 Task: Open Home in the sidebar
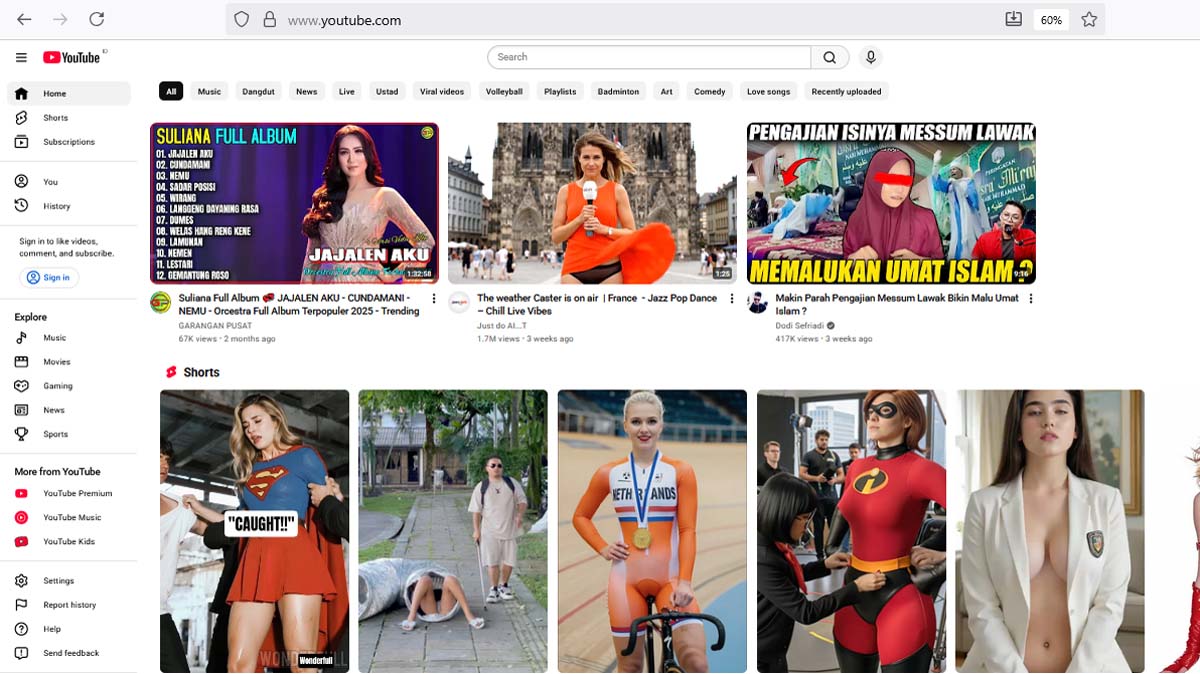[69, 93]
